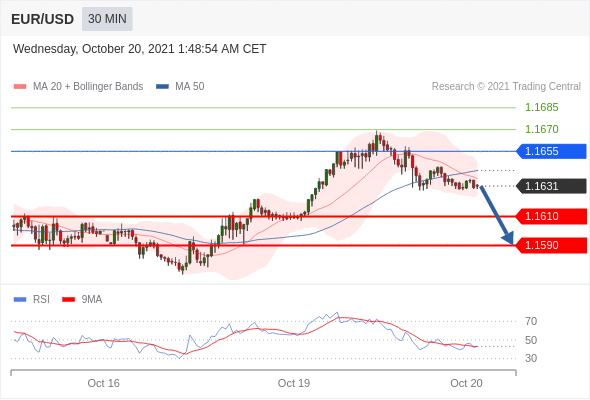This screenshot has height=400, width=590.
Task: Click the blue 1.1655 pivot price tag
Action: point(551,151)
